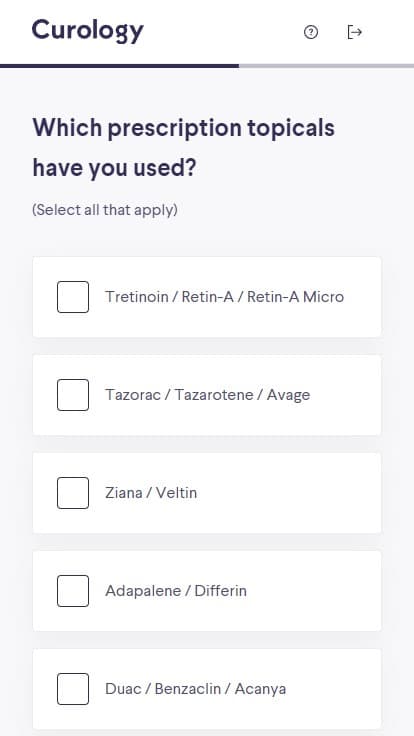This screenshot has width=414, height=736.
Task: Tick the Tazorac / Tazarotene / Avage checkbox
Action: 73,395
